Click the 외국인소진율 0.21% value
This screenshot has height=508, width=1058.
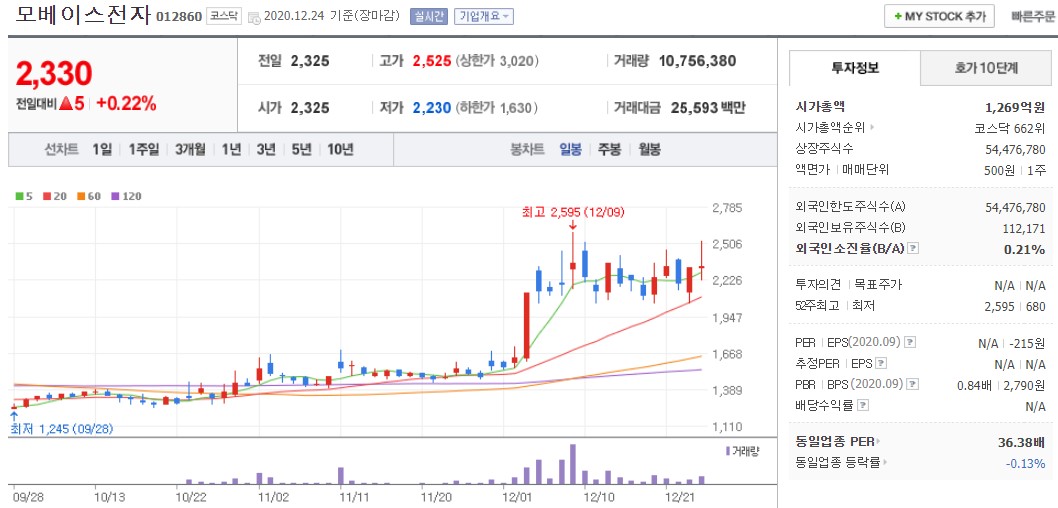[x=1024, y=249]
